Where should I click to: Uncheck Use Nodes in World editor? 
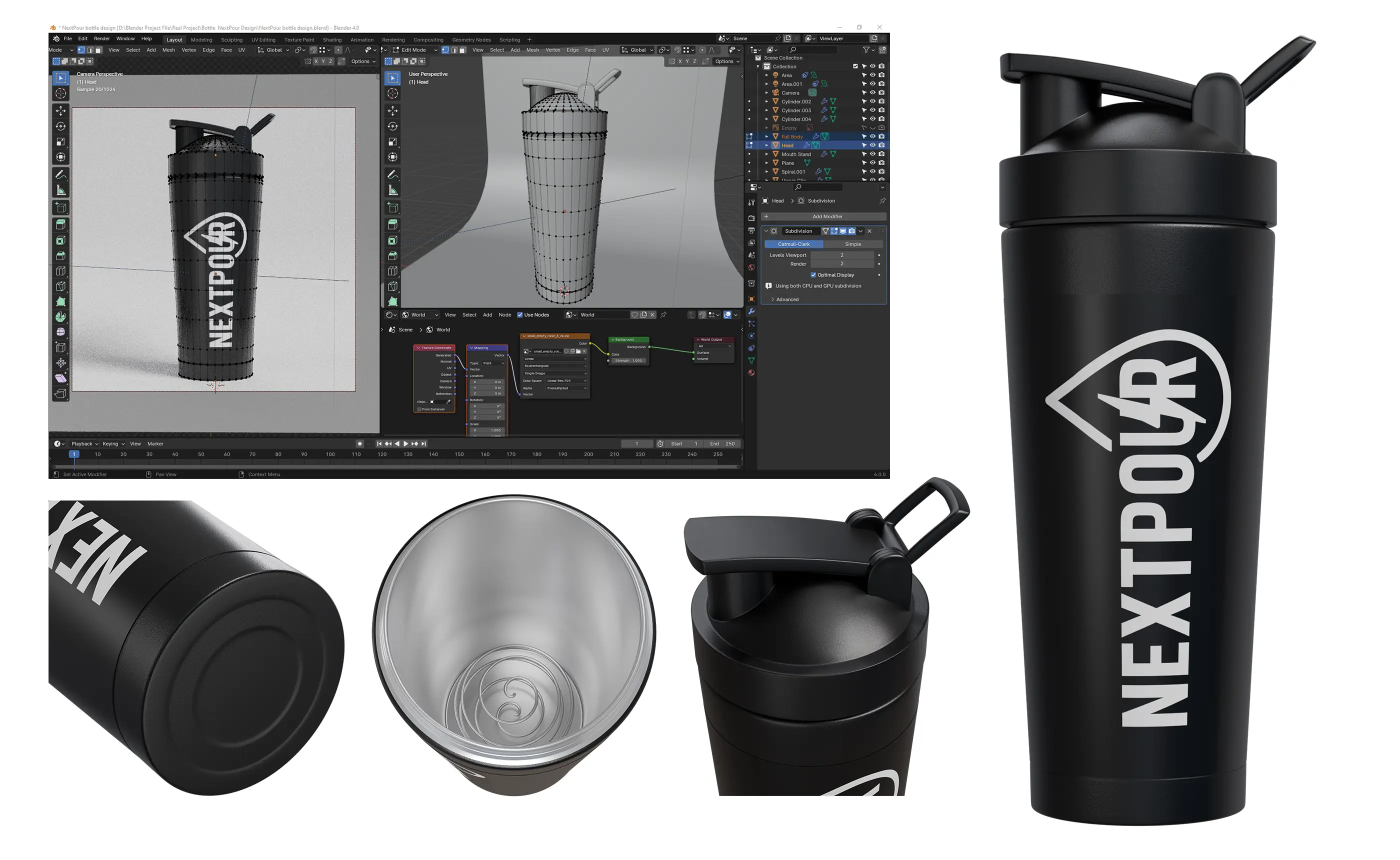coord(519,314)
